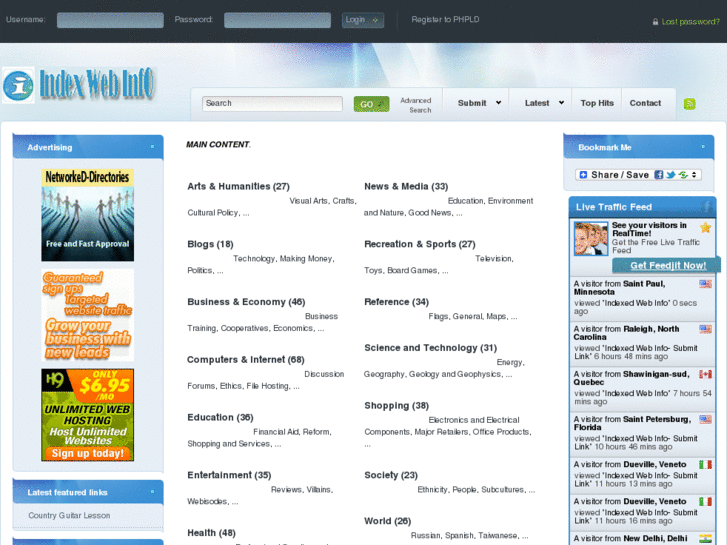Viewport: 727px width, 545px height.
Task: Collapse the Advertising panel toggle
Action: 152,147
